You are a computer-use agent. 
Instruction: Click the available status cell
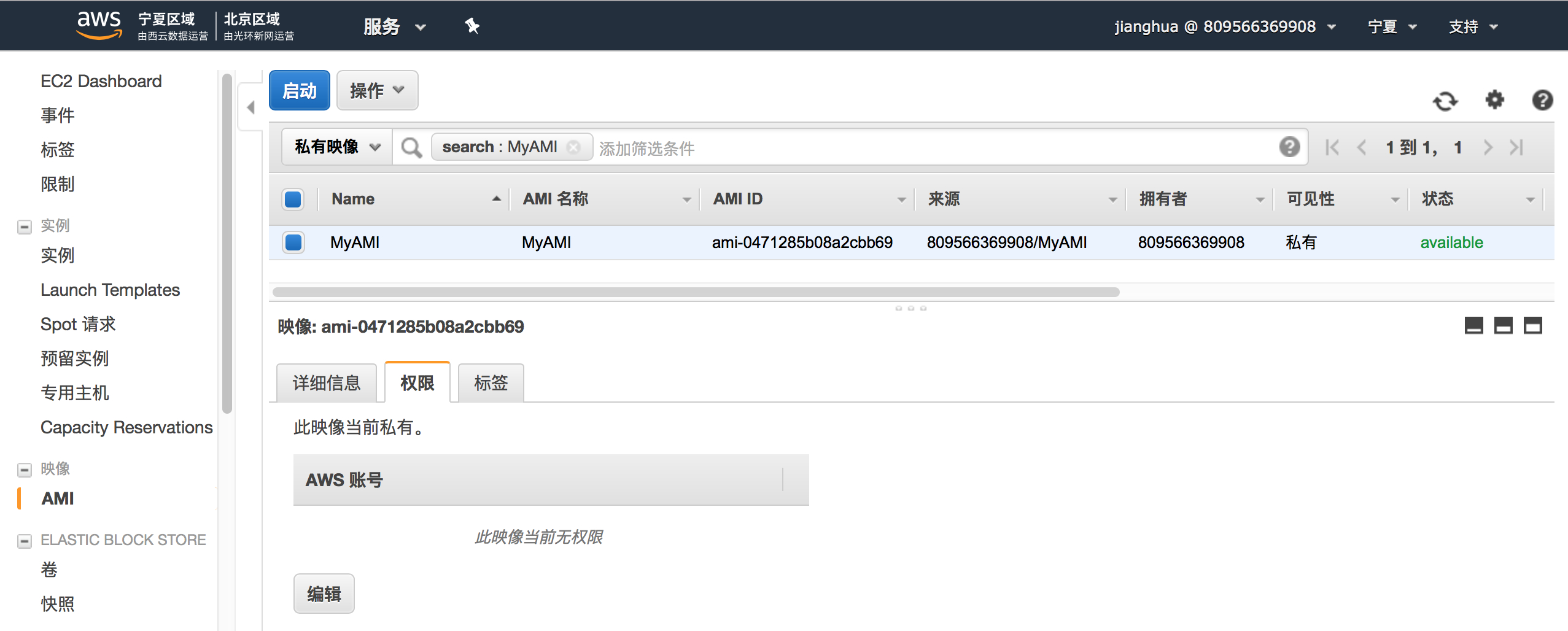1451,242
